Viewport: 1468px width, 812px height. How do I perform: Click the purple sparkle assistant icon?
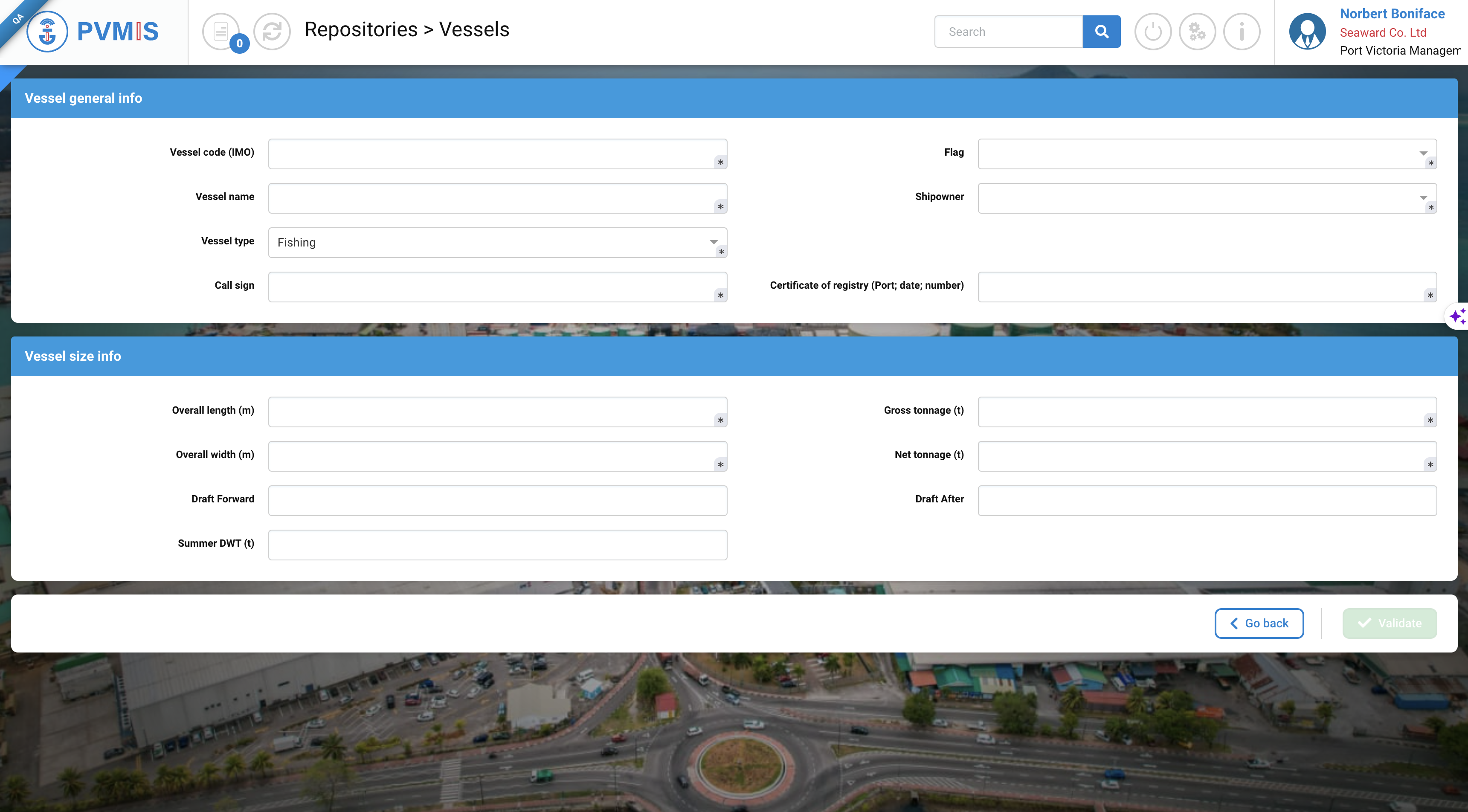1457,316
